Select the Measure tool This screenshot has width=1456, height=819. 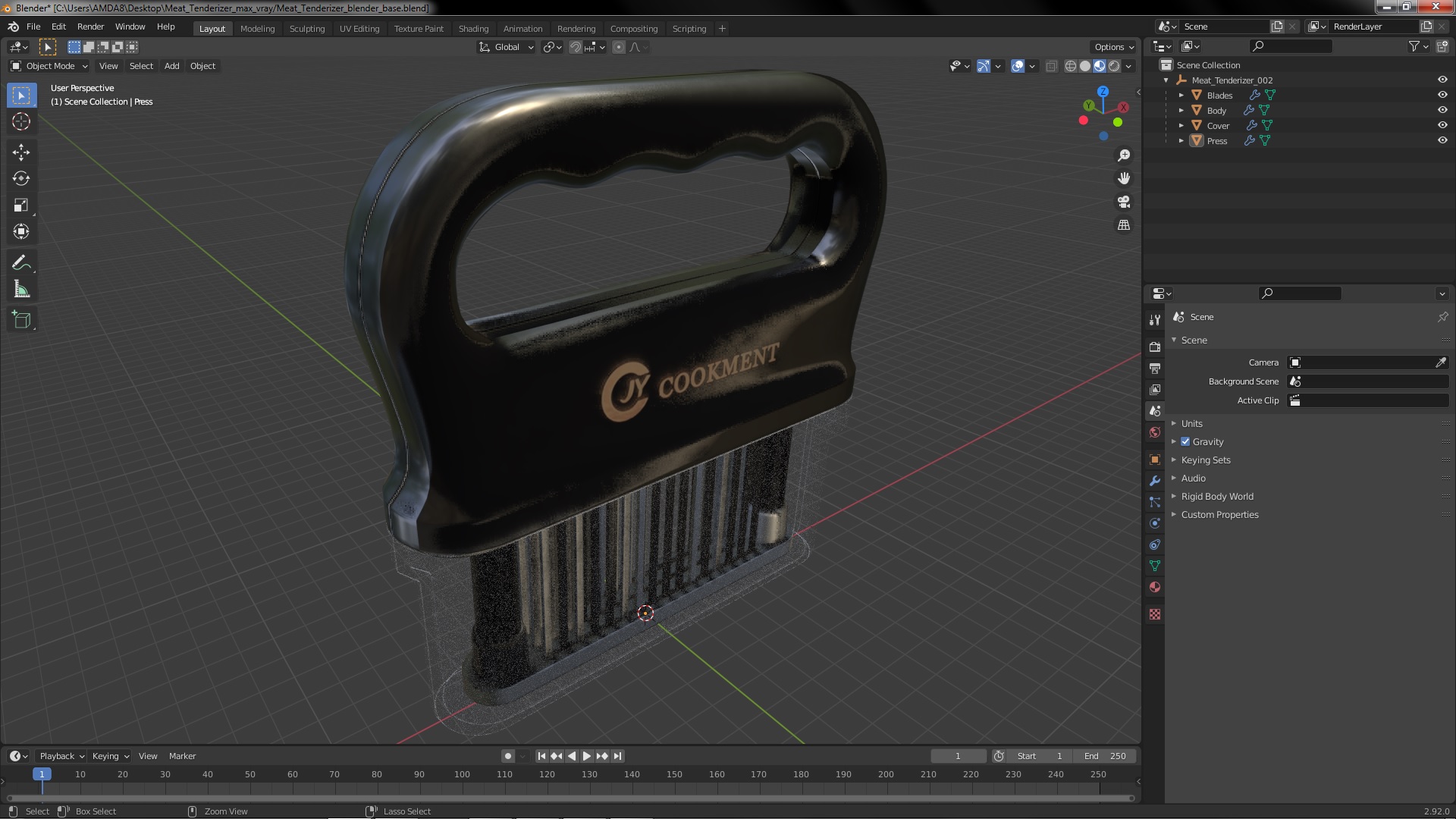pyautogui.click(x=21, y=290)
